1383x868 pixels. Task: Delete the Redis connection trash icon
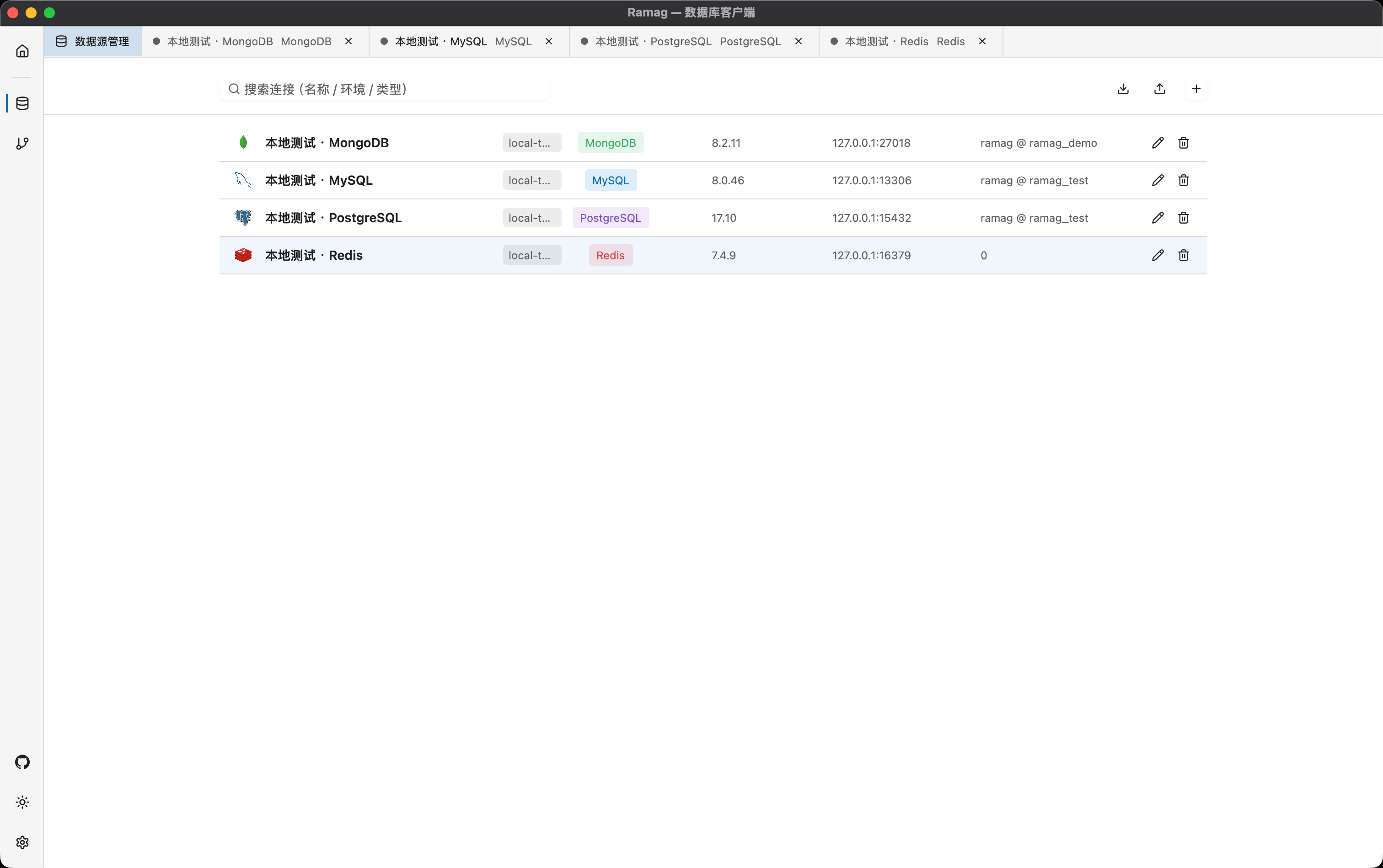click(x=1183, y=256)
